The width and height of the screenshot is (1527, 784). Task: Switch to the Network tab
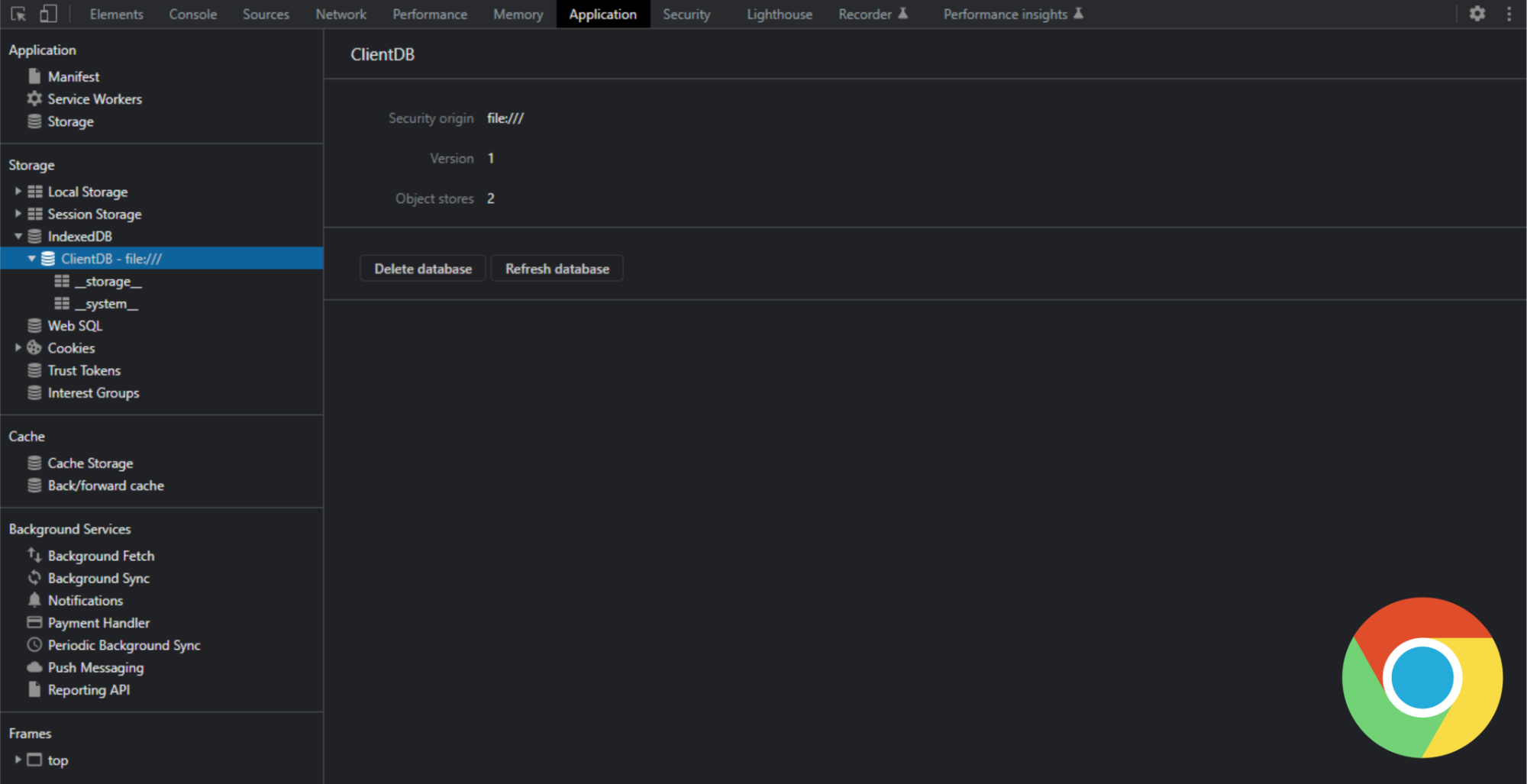tap(341, 14)
